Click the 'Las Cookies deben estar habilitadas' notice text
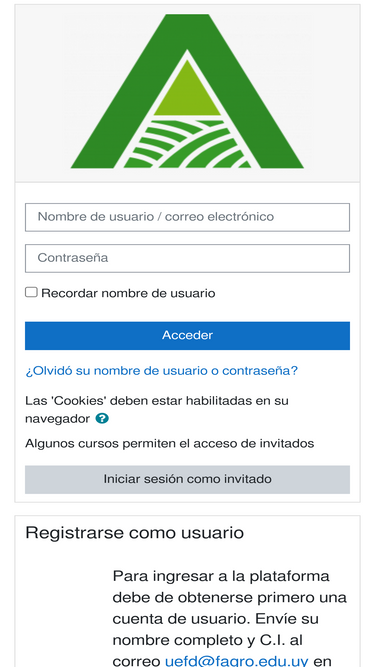Viewport: 375px width, 667px height. (157, 410)
